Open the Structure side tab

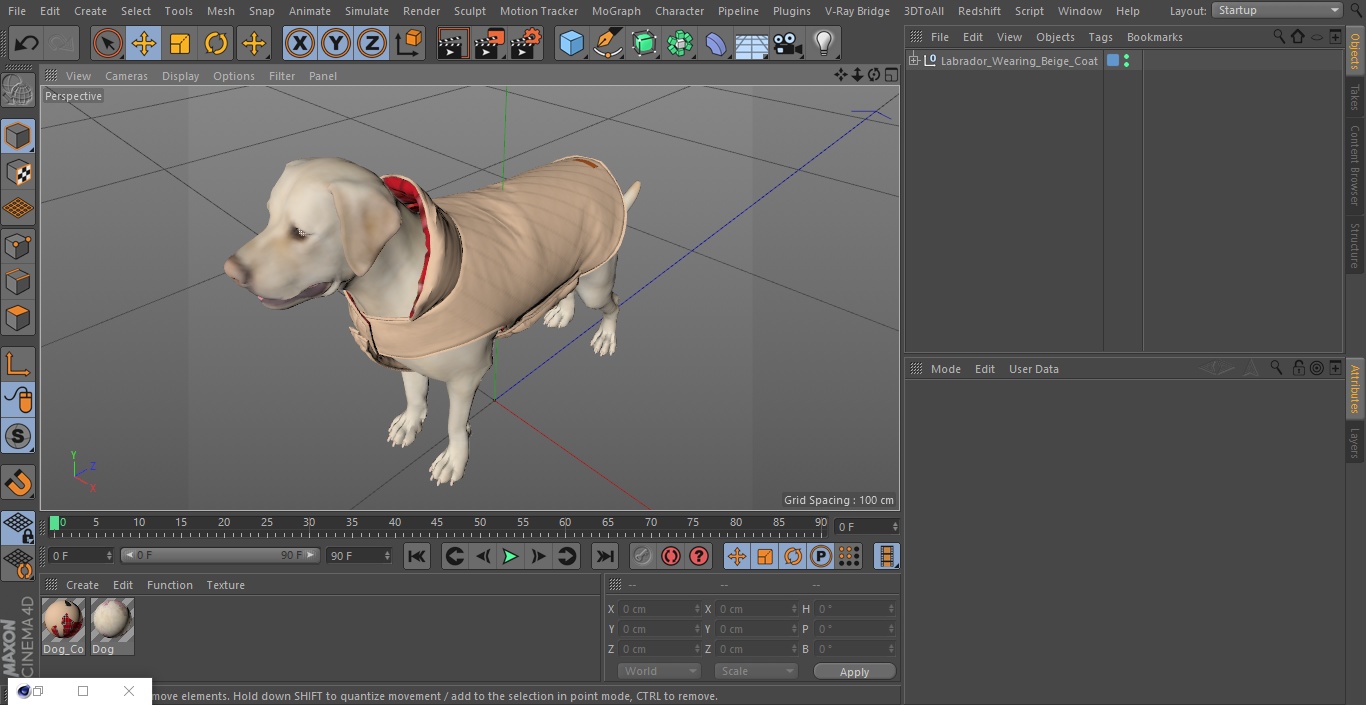pos(1355,245)
